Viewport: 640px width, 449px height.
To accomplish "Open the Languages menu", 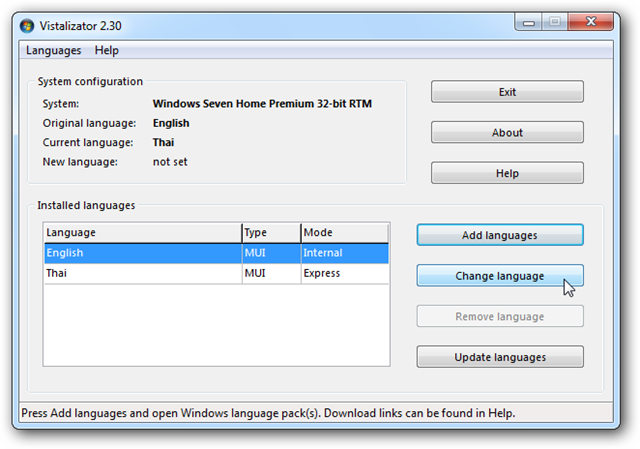I will [x=53, y=50].
